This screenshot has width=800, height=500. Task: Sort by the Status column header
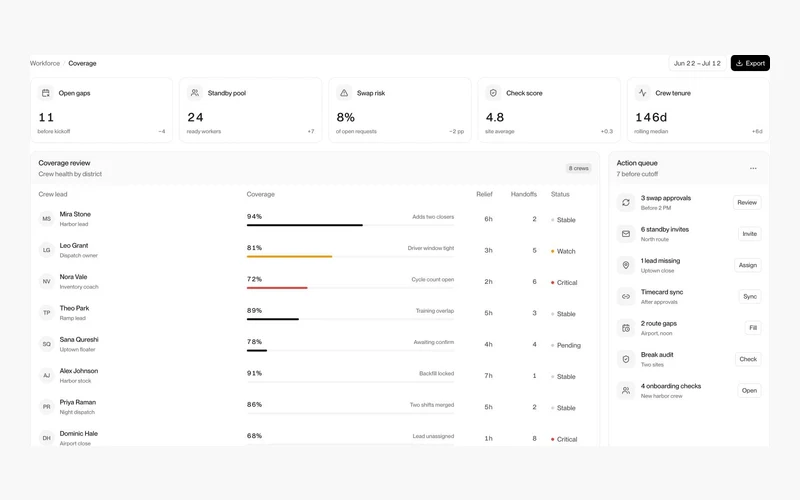point(560,194)
